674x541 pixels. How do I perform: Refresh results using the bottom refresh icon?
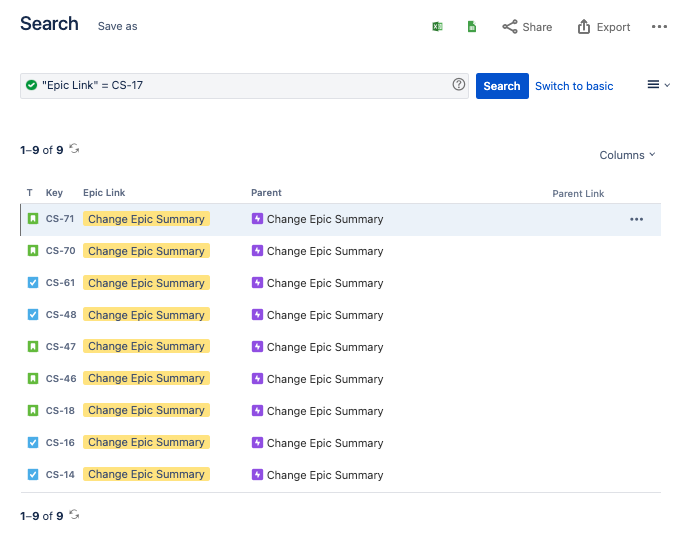pos(74,514)
